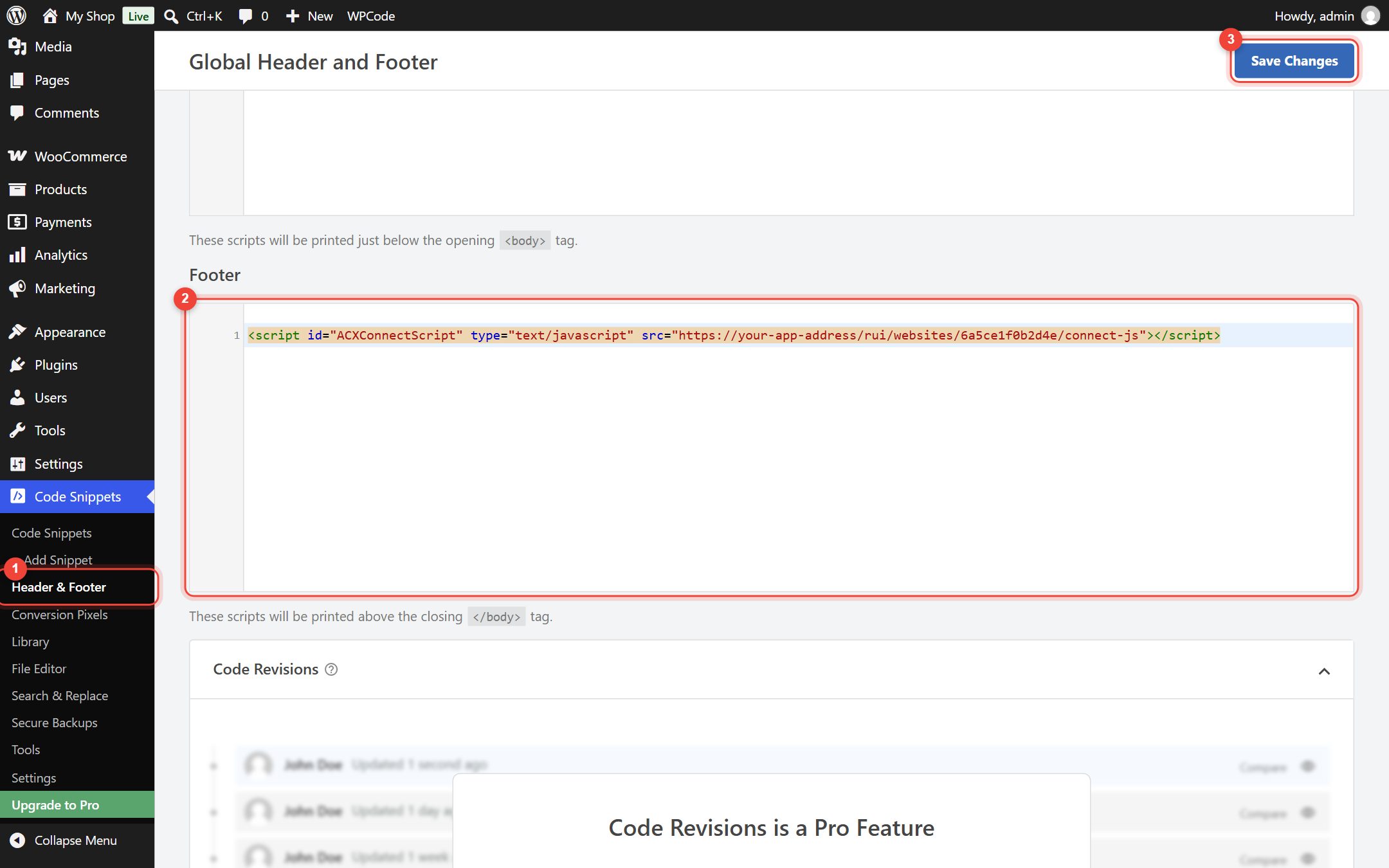Click Upgrade to Pro link
The width and height of the screenshot is (1389, 868).
click(x=77, y=805)
